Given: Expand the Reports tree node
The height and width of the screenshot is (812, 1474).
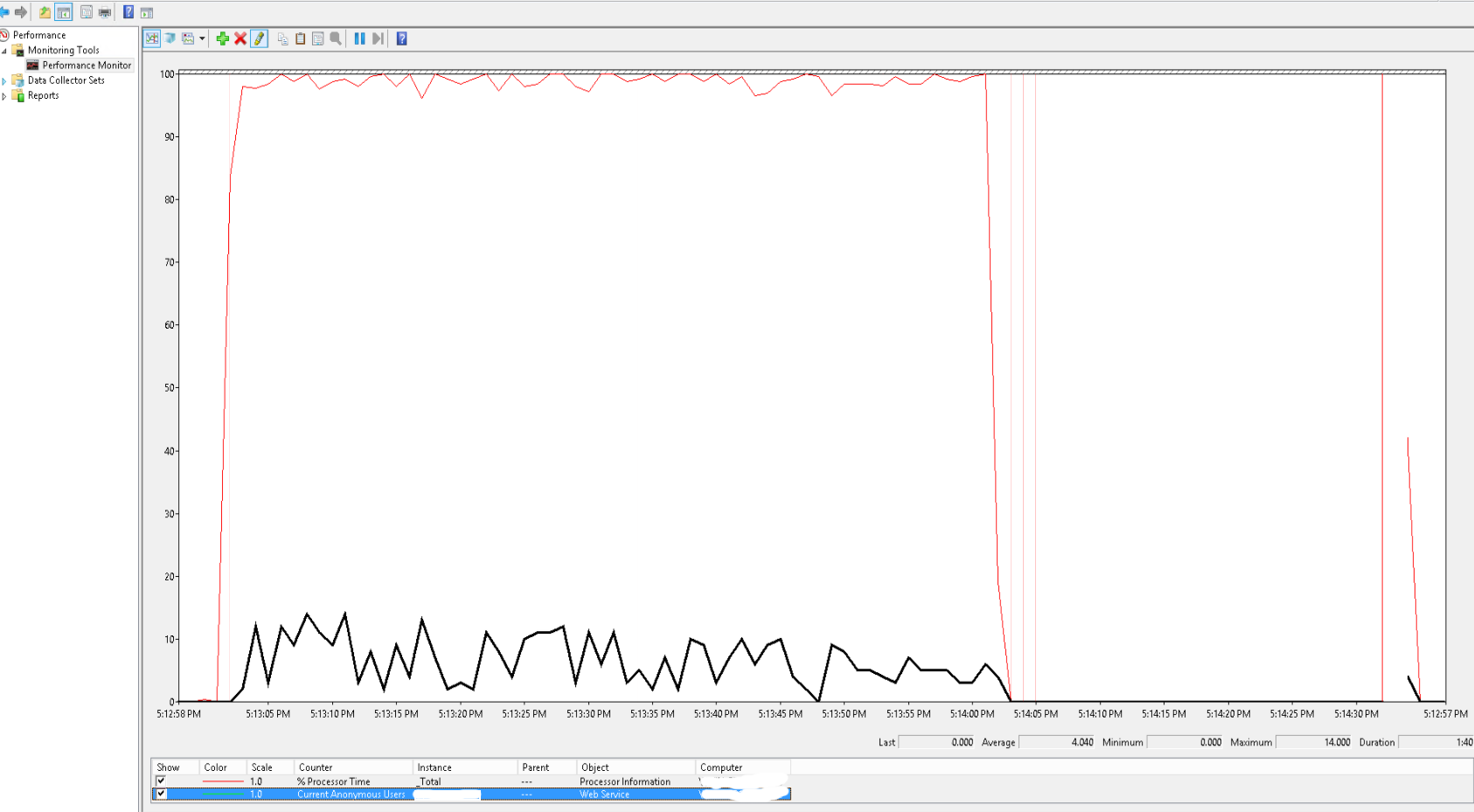Looking at the screenshot, I should tap(4, 96).
